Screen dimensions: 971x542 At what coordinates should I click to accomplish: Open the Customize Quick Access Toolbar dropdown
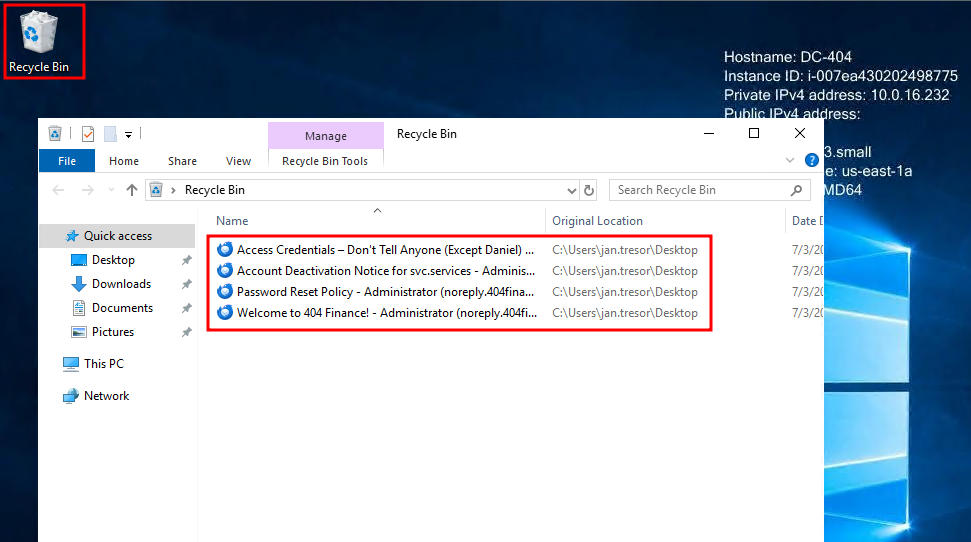coord(129,134)
